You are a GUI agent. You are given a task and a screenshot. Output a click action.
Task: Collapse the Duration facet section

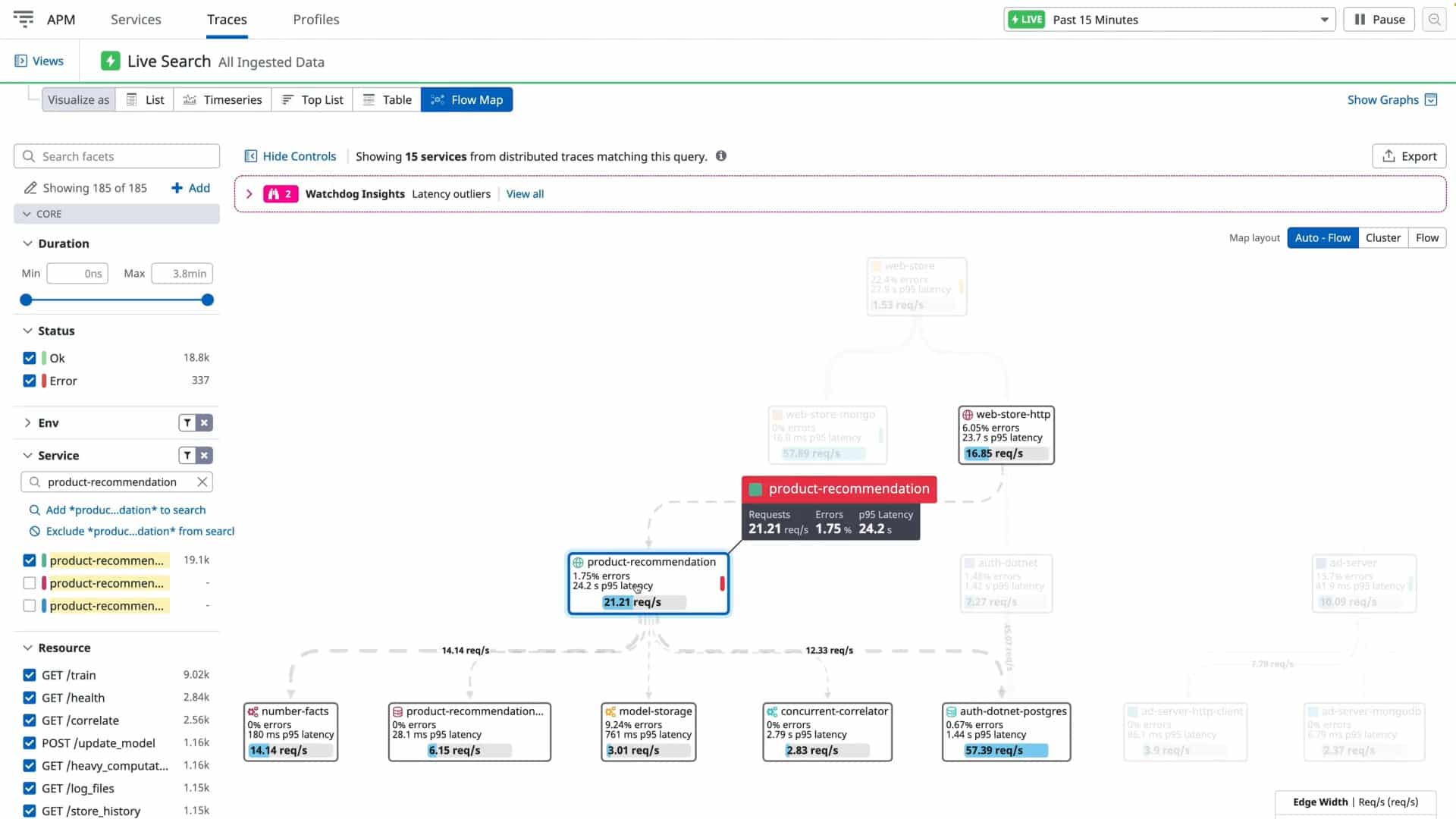point(27,243)
